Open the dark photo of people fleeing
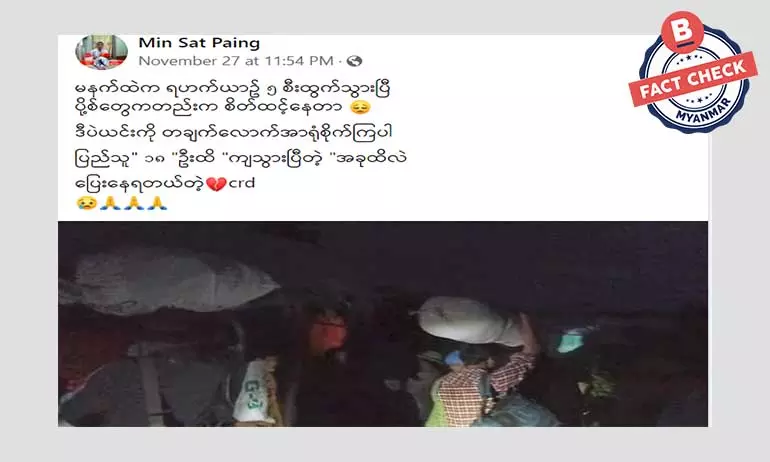 tap(383, 324)
